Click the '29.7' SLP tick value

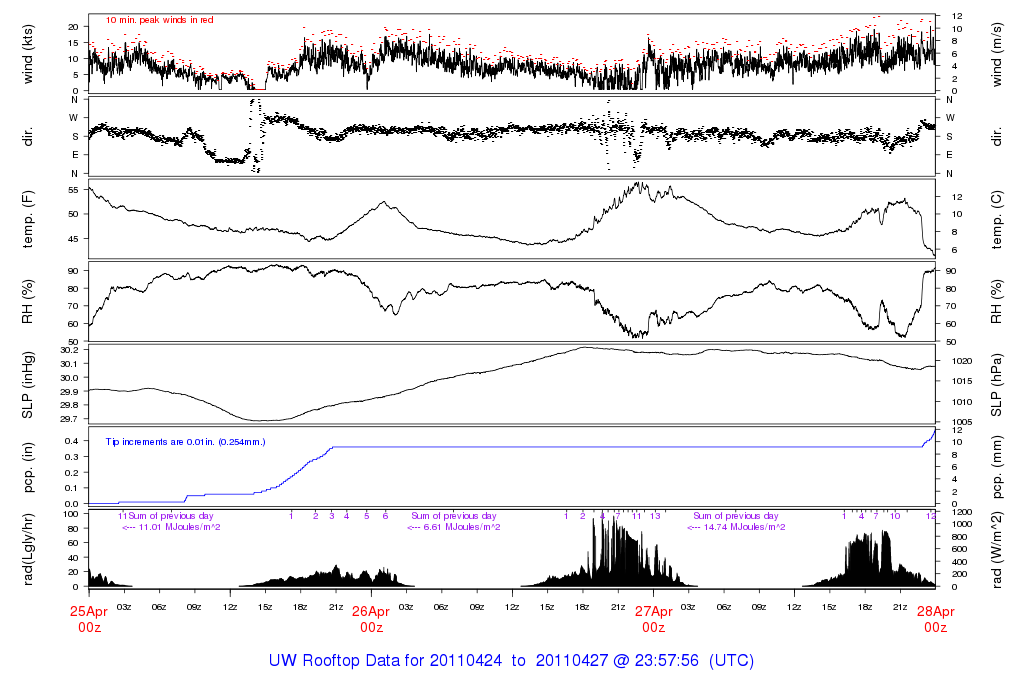[x=69, y=419]
